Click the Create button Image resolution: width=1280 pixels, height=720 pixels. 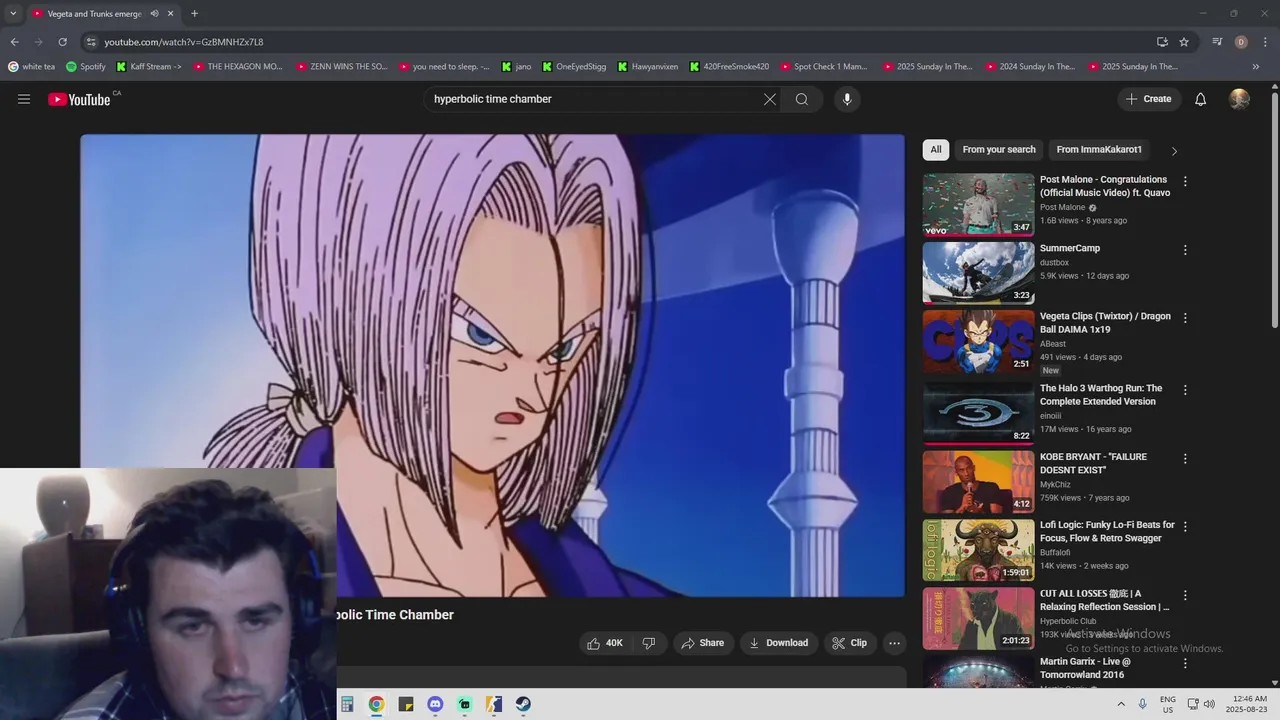pyautogui.click(x=1149, y=99)
